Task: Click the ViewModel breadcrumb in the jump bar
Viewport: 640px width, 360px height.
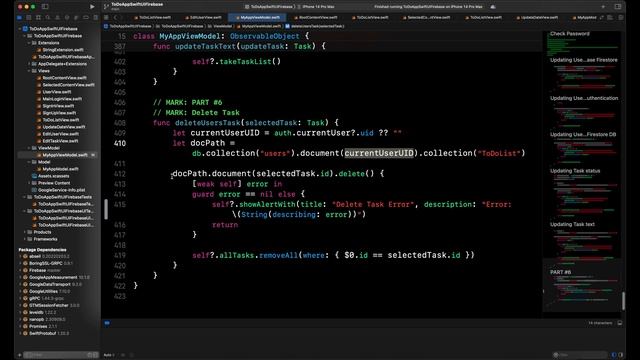Action: point(220,26)
